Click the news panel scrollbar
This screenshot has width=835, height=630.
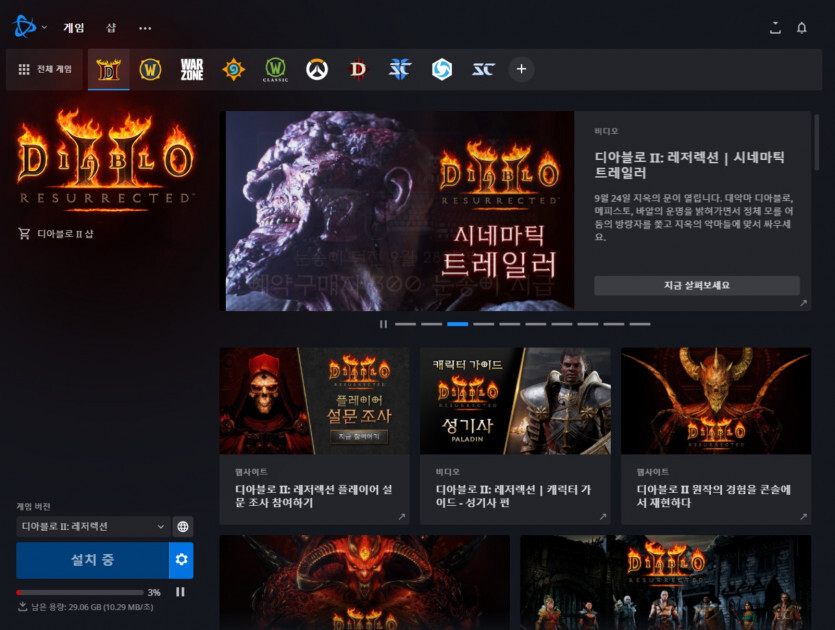click(816, 143)
